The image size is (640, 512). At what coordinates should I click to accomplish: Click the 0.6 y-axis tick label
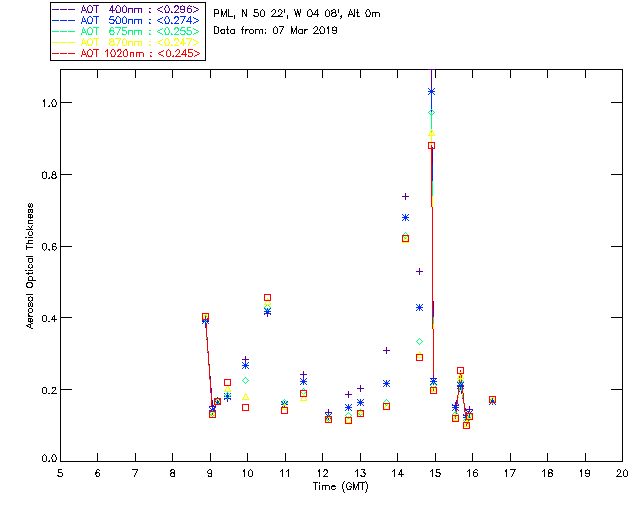point(49,247)
